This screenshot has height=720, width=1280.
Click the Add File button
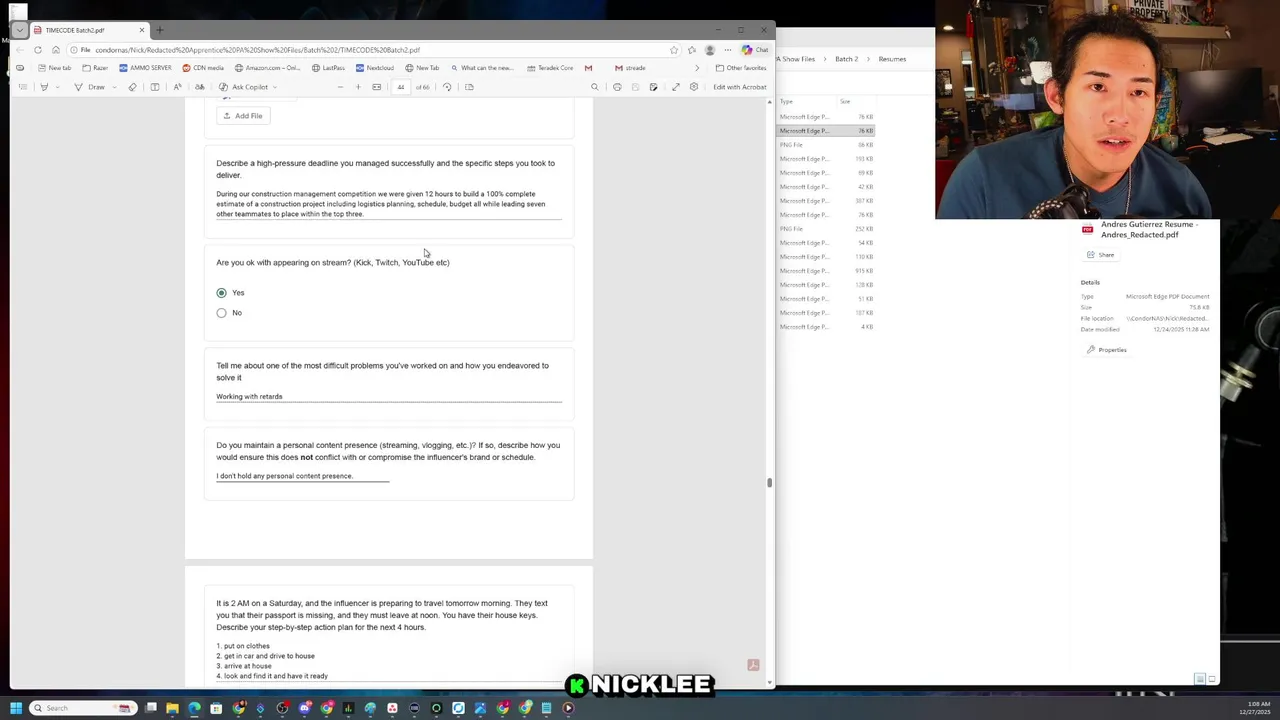243,116
